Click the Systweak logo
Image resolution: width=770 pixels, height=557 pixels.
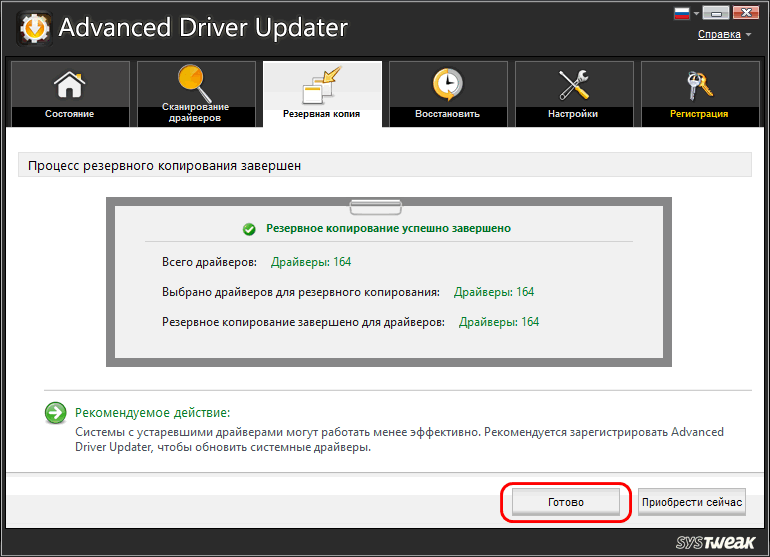715,542
